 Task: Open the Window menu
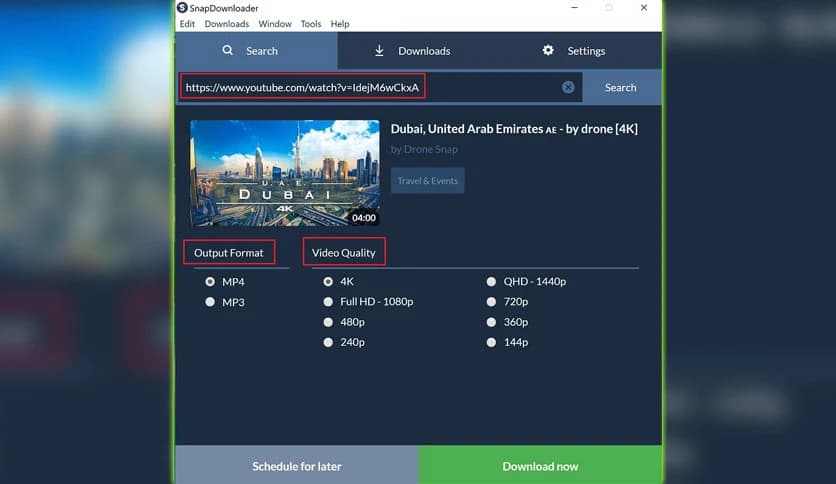pos(275,24)
